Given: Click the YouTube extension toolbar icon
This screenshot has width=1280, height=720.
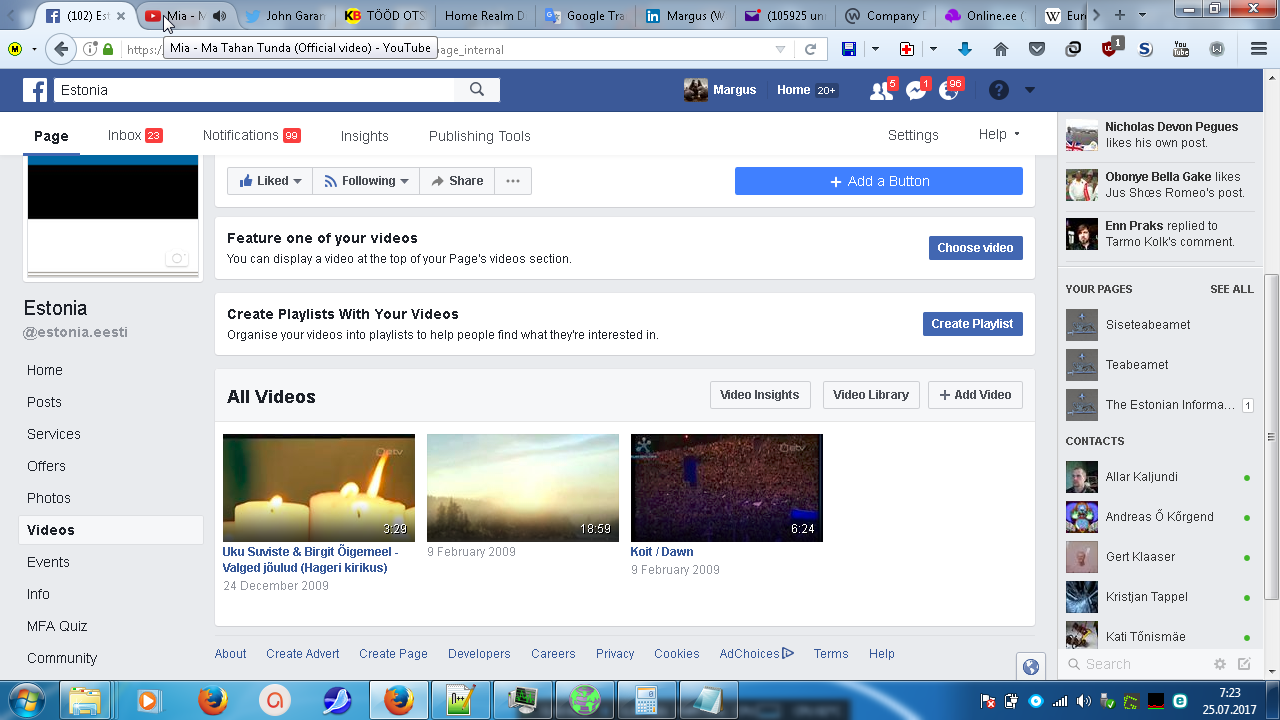Looking at the screenshot, I should [x=1181, y=49].
